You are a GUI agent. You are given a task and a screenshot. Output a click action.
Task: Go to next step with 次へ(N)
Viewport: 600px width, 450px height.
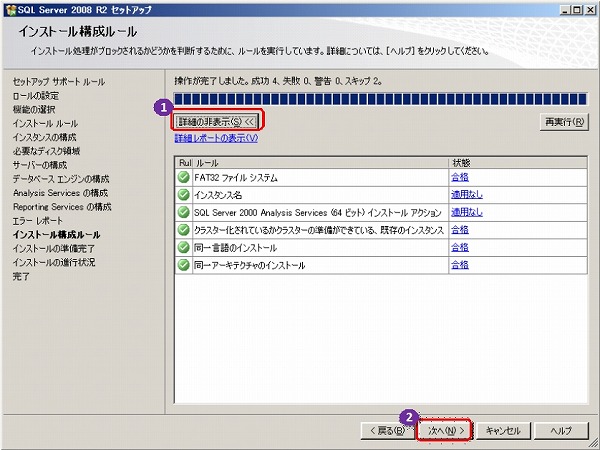(x=445, y=431)
